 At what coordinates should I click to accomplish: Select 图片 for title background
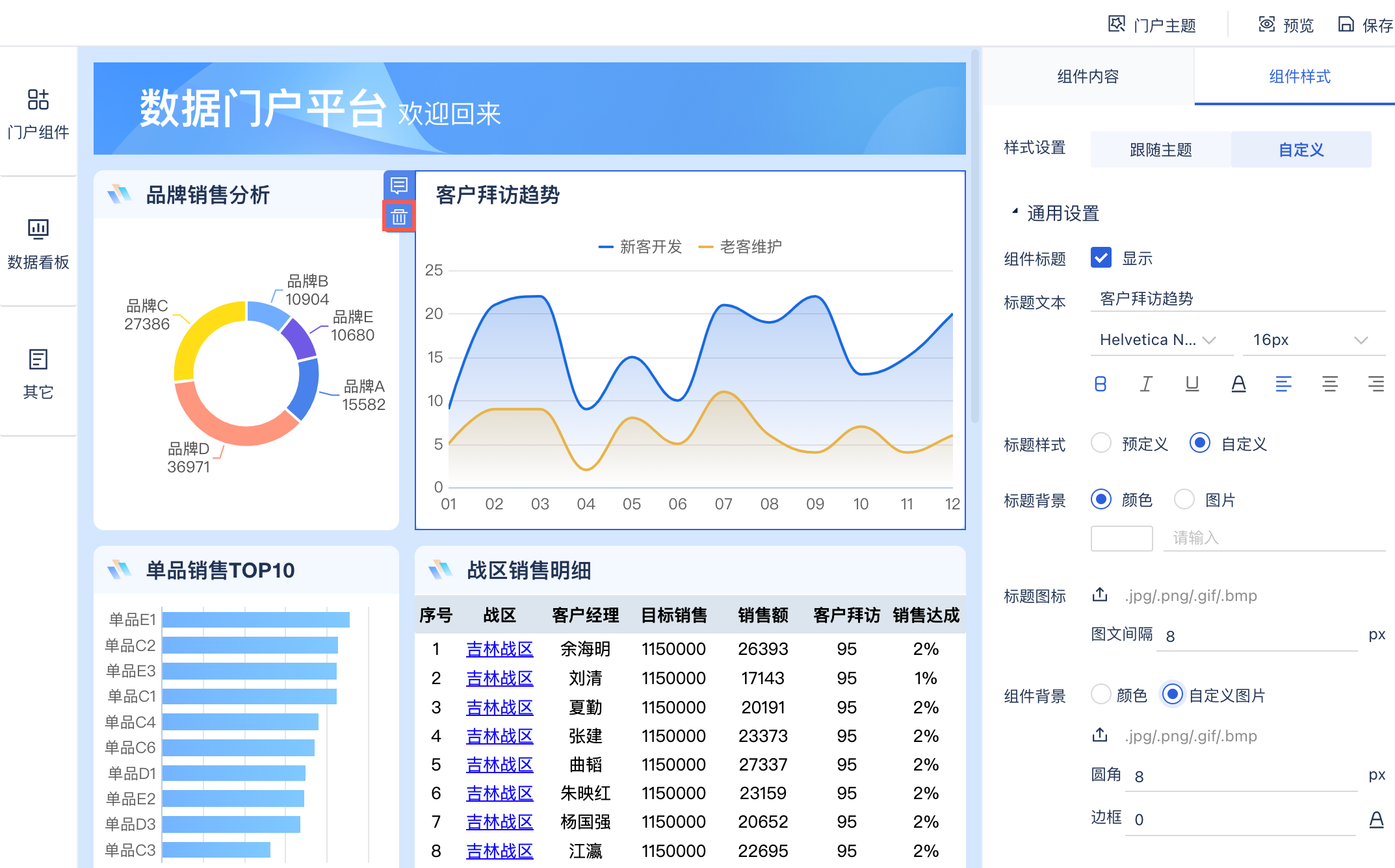1184,500
